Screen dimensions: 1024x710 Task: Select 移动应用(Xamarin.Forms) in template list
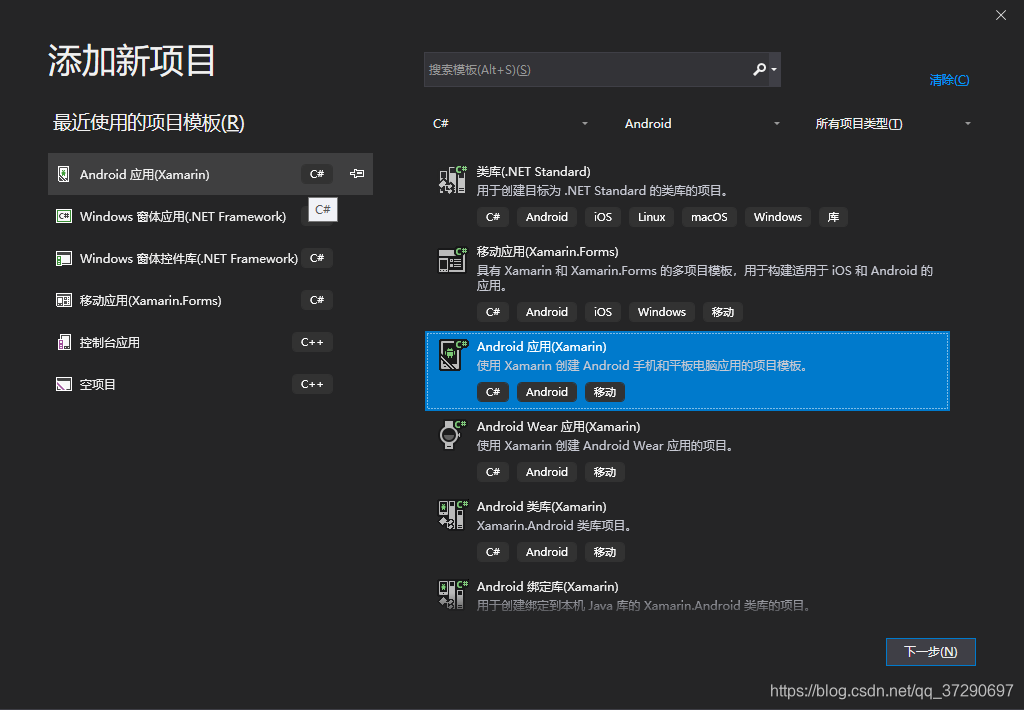pos(687,282)
